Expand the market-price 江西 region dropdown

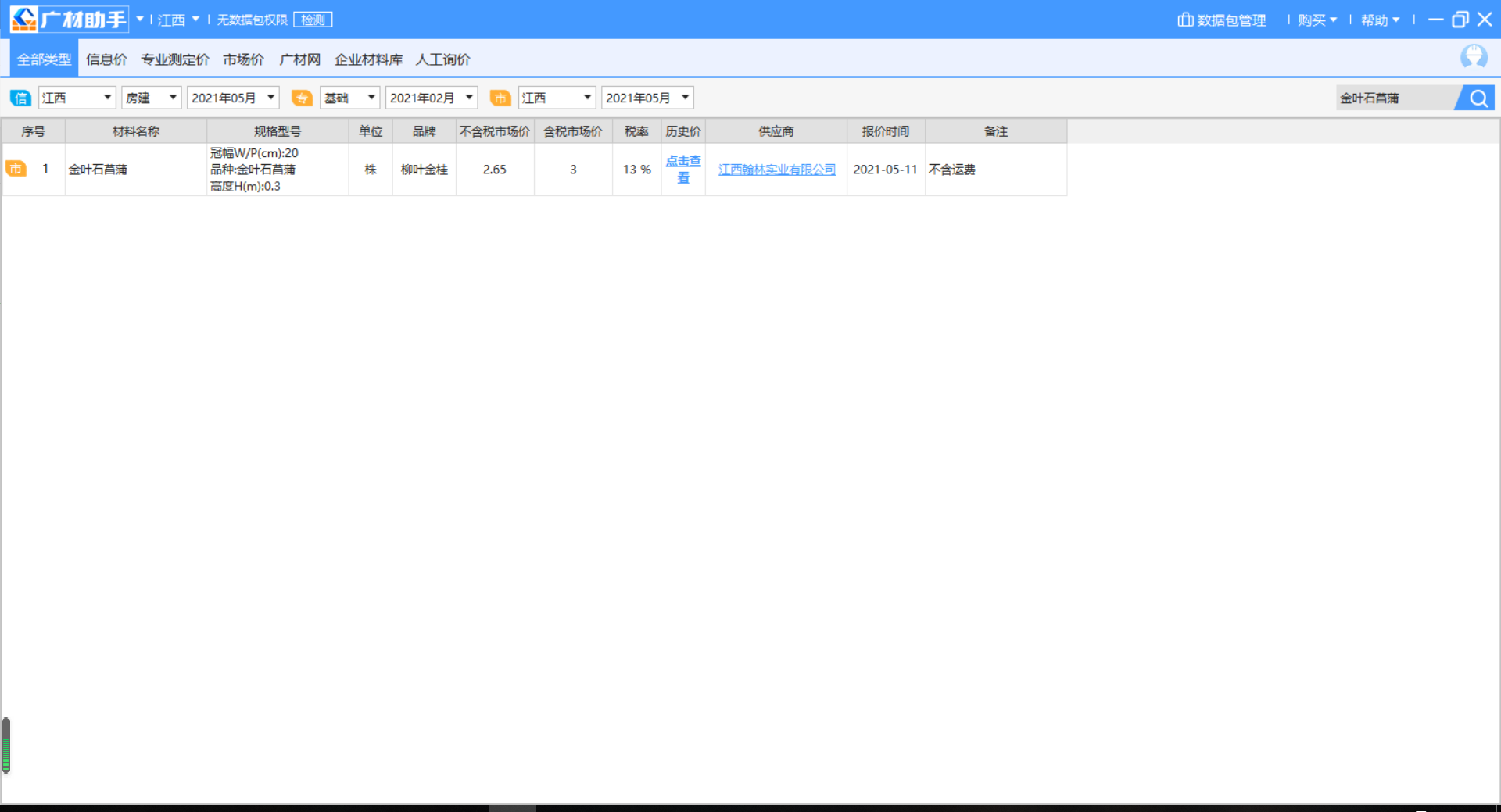coord(557,98)
